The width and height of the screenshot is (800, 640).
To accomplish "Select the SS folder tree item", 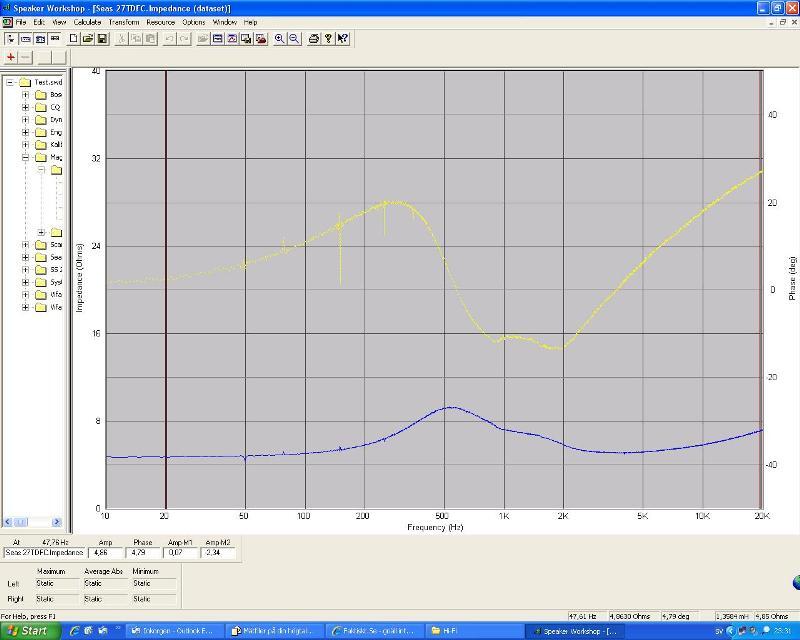I will pyautogui.click(x=56, y=269).
